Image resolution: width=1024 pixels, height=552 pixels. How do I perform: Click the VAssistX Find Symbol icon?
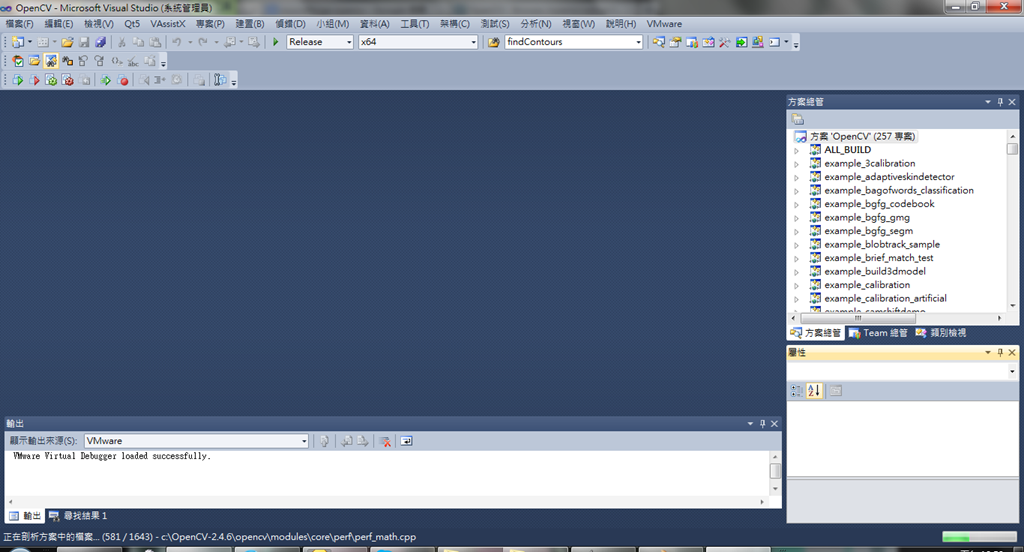[x=18, y=61]
